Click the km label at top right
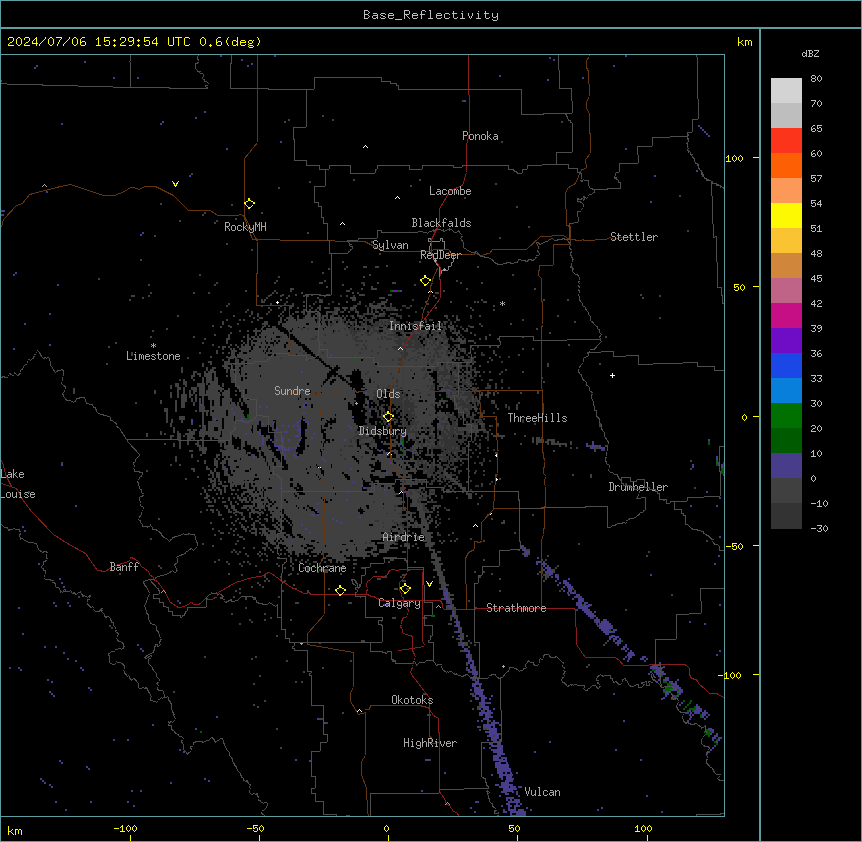862x842 pixels. (x=744, y=42)
